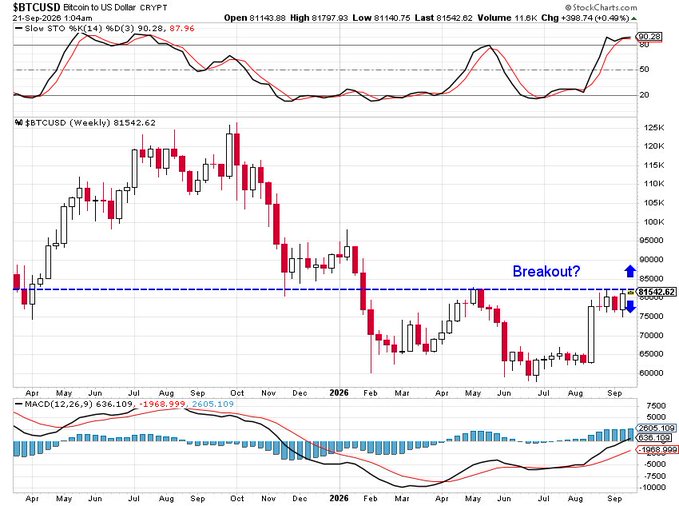Click the 90000 price axis label
The width and height of the screenshot is (679, 506).
[651, 259]
